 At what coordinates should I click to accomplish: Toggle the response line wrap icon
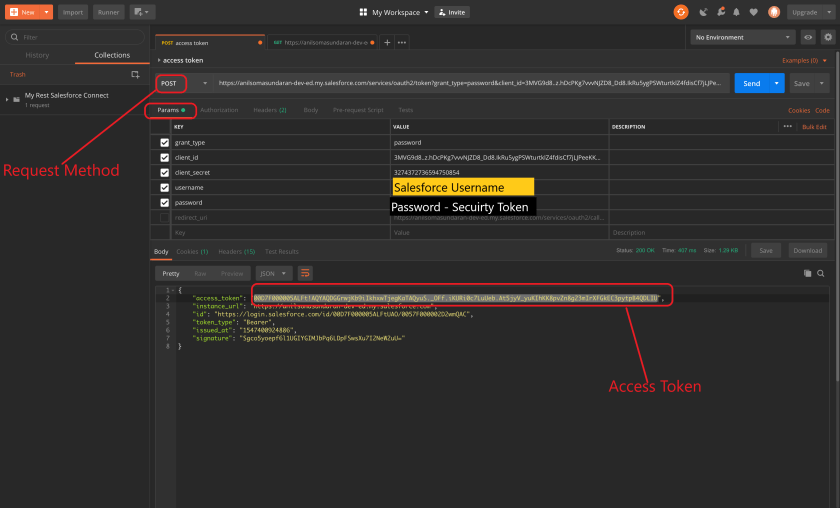tap(305, 273)
